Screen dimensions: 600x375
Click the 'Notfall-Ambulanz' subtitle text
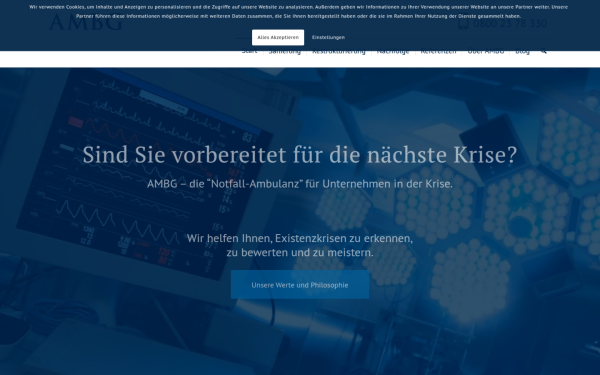tap(300, 184)
